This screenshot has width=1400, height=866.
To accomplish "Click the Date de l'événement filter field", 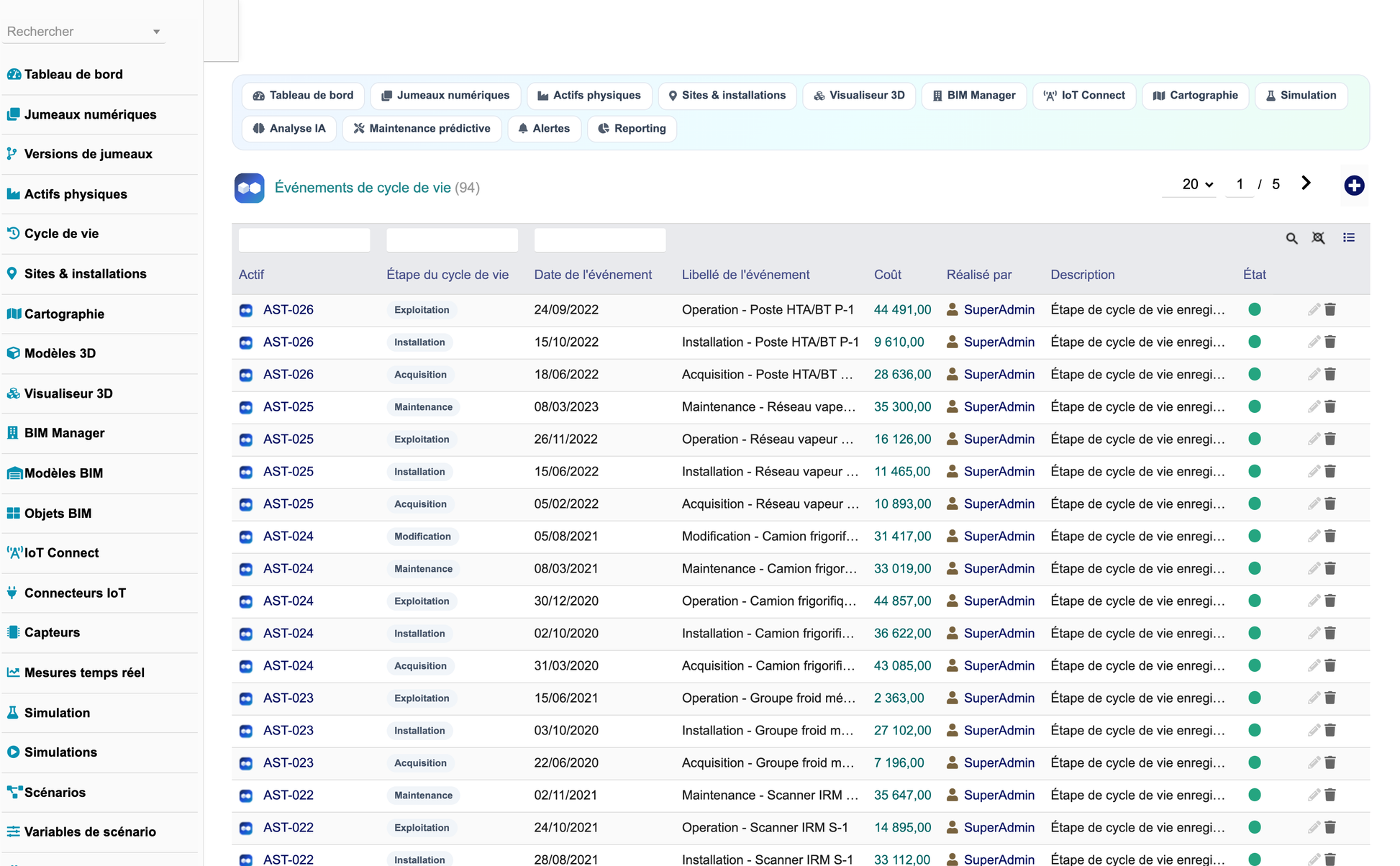I will [x=600, y=240].
